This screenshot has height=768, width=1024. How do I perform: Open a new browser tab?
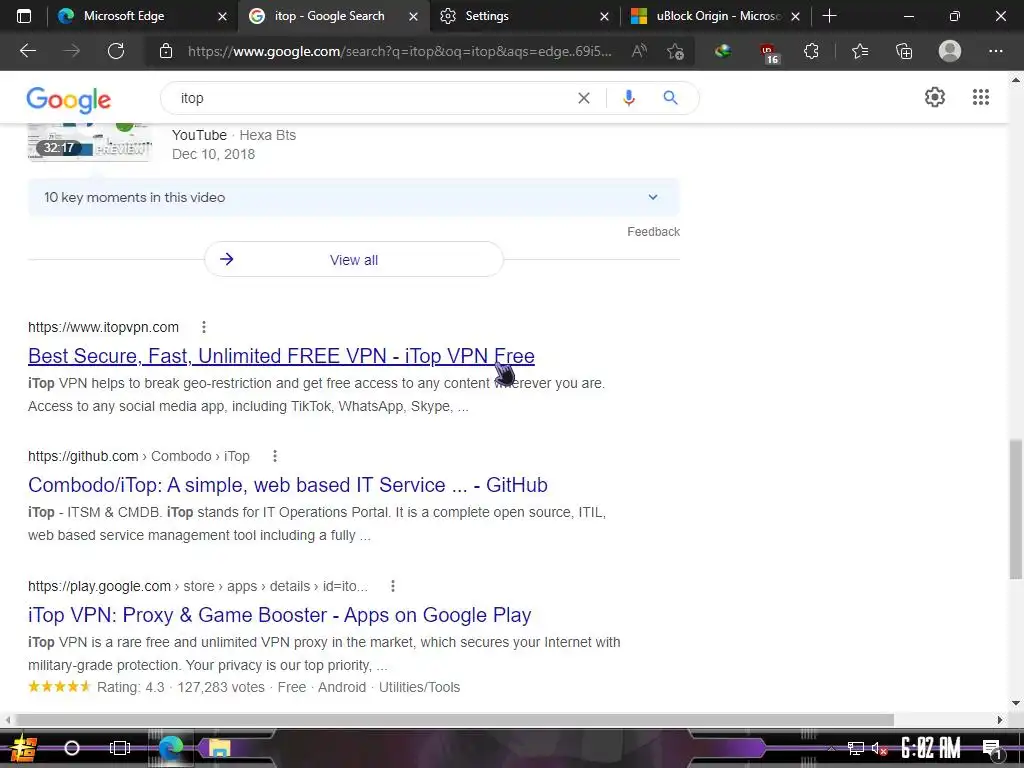coord(829,16)
